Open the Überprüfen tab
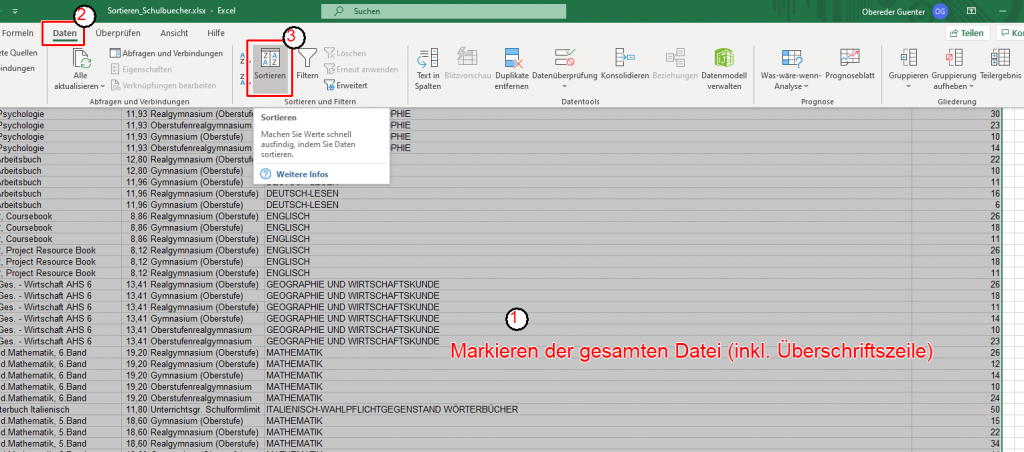The width and height of the screenshot is (1024, 452). tap(118, 33)
